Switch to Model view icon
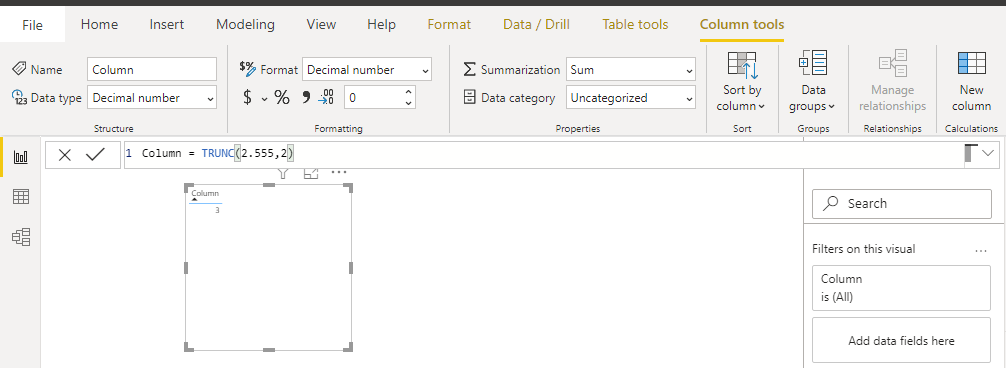 pos(21,238)
